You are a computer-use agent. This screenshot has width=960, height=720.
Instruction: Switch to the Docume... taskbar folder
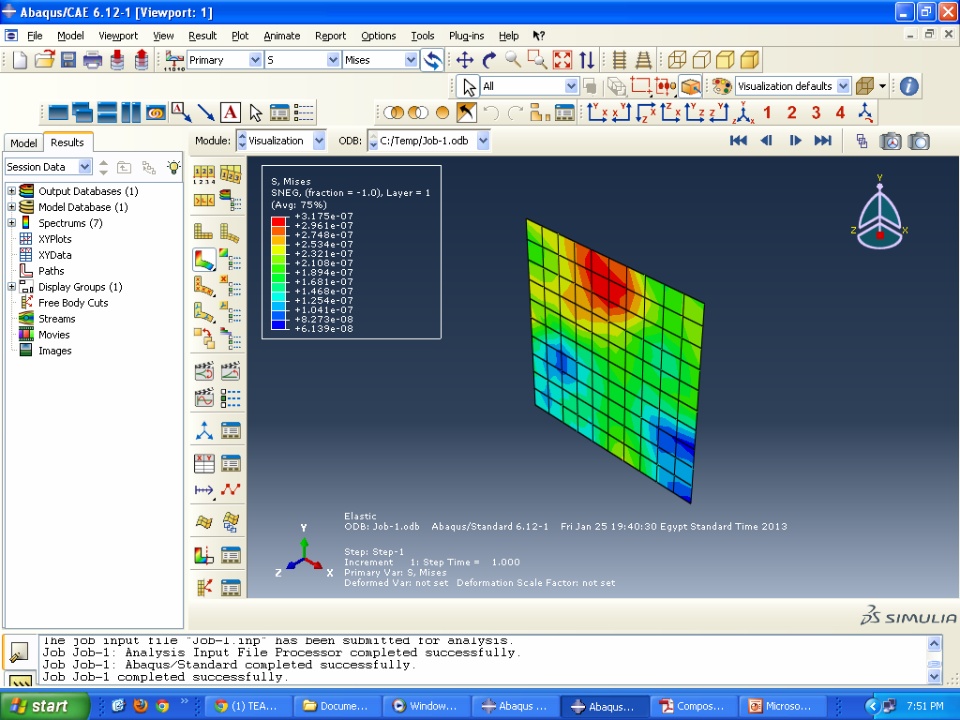[337, 706]
